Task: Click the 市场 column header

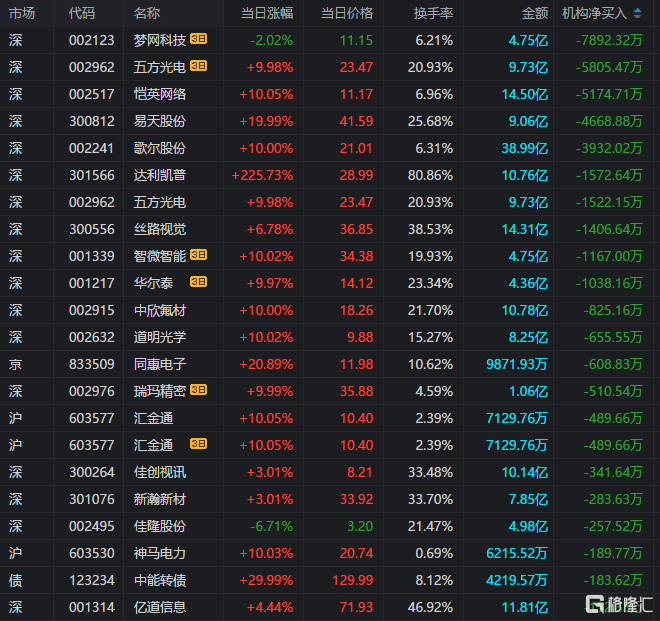Action: pyautogui.click(x=22, y=13)
